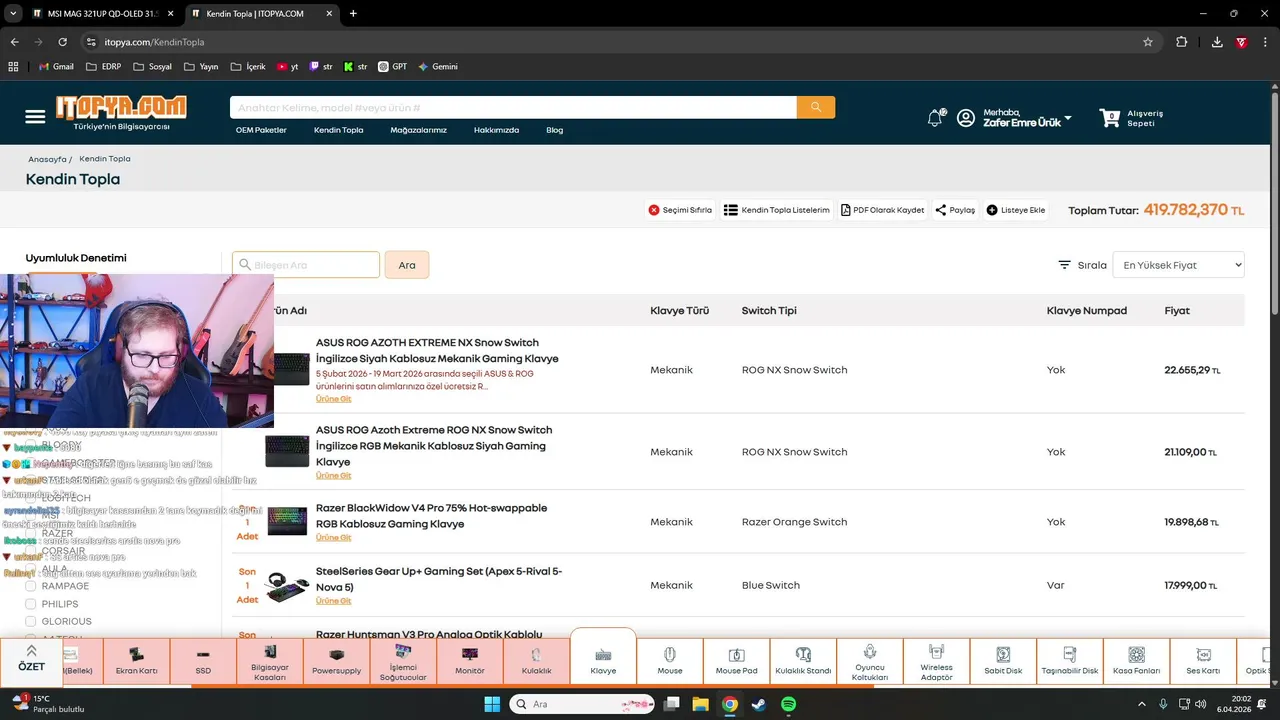The height and width of the screenshot is (720, 1280).
Task: Select the Taşınabilir Disk category
Action: tap(1070, 662)
